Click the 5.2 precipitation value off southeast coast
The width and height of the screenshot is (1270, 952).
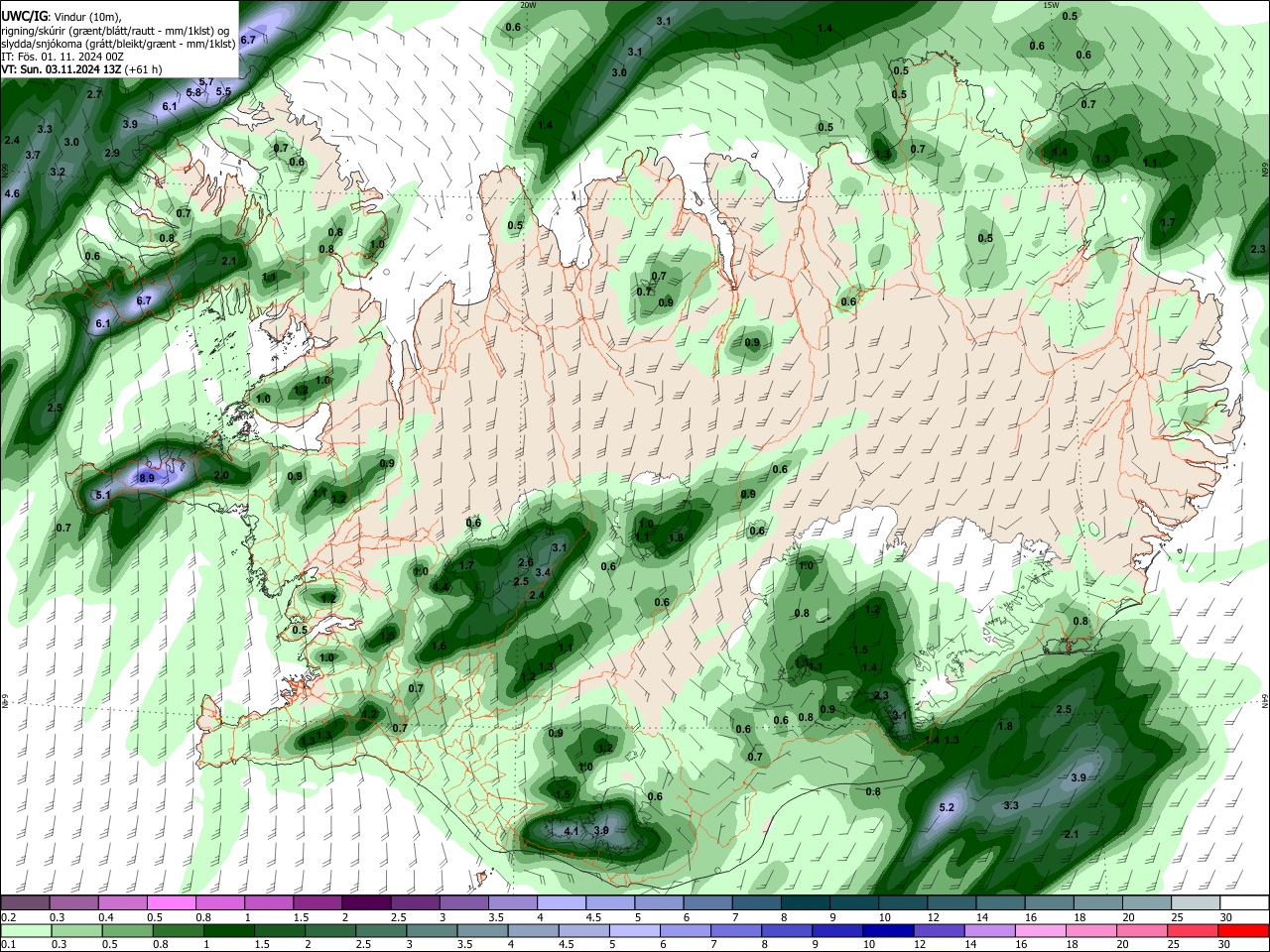tap(947, 808)
